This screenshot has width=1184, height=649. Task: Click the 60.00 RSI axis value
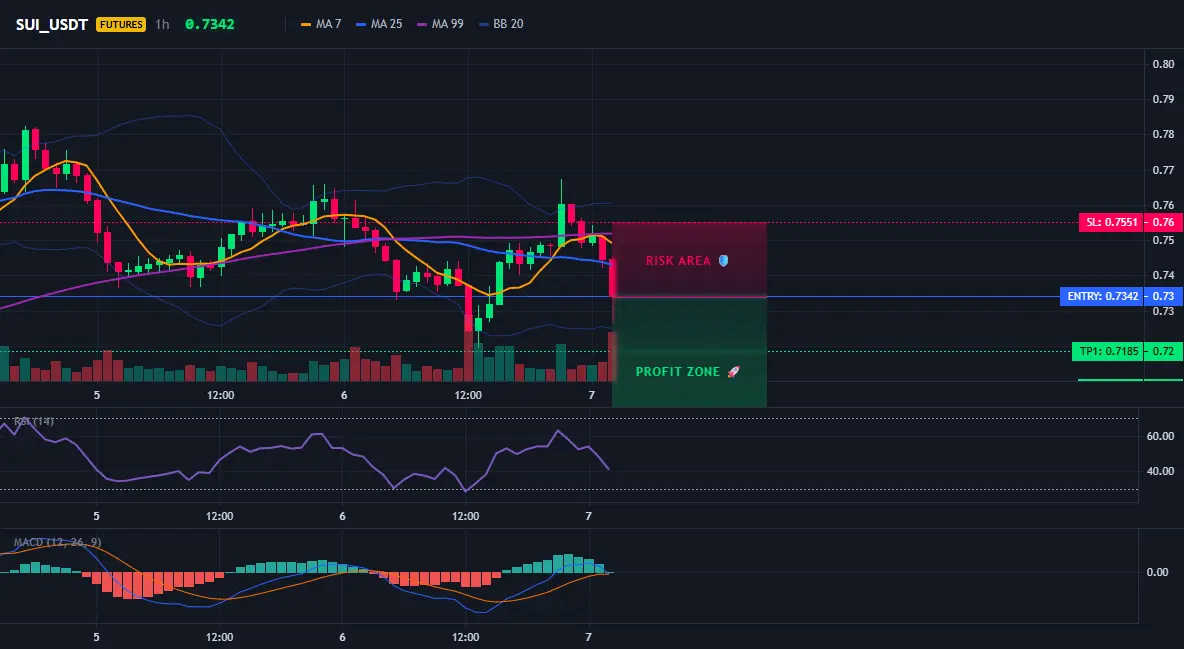click(x=1160, y=436)
